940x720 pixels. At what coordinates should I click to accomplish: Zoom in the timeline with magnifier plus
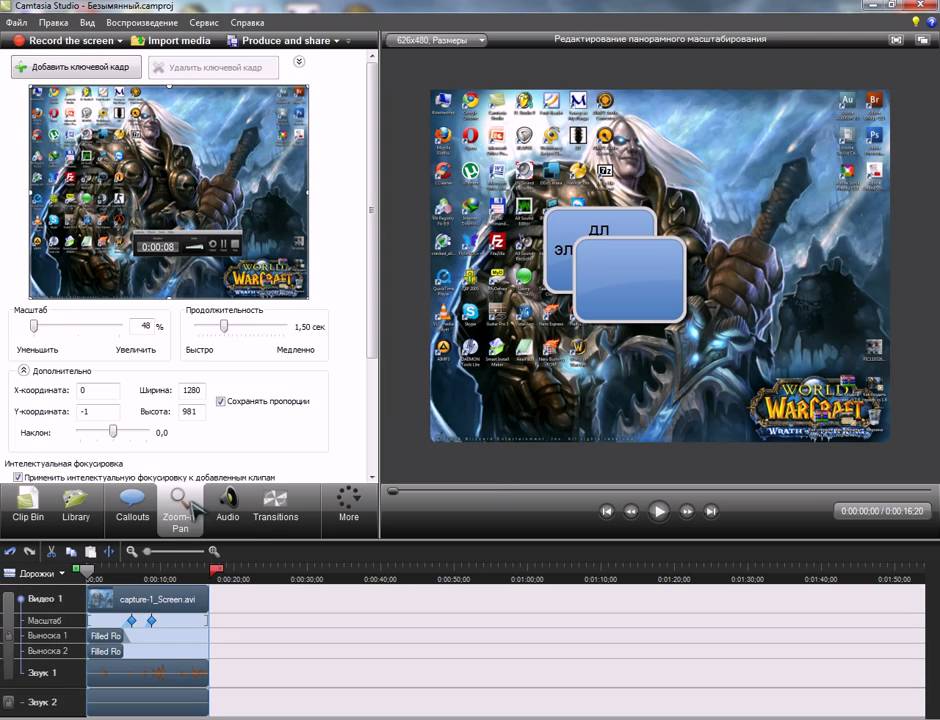[x=214, y=552]
